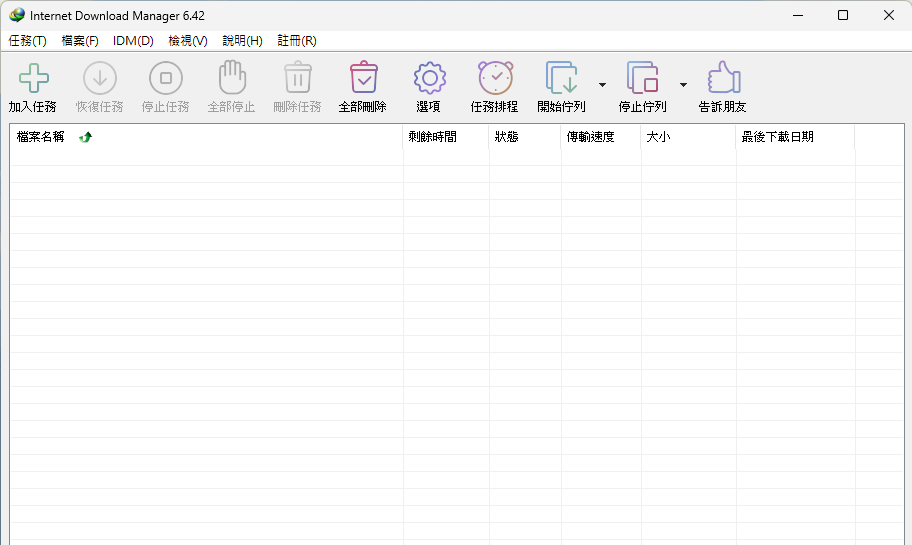
Task: Open the 註冊(R) menu
Action: click(297, 41)
